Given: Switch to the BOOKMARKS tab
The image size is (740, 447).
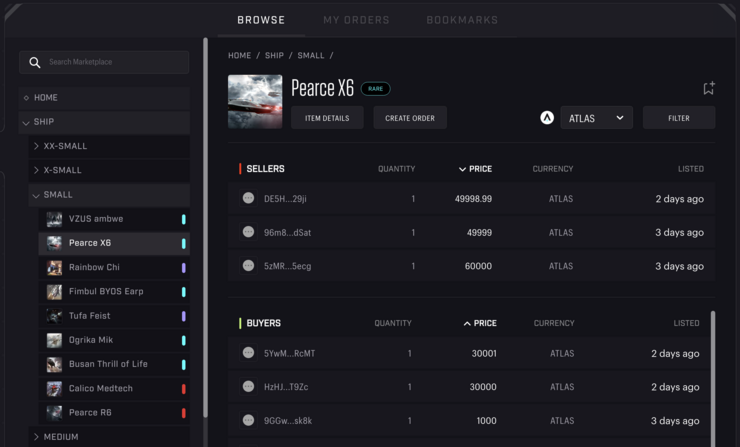Looking at the screenshot, I should point(462,20).
